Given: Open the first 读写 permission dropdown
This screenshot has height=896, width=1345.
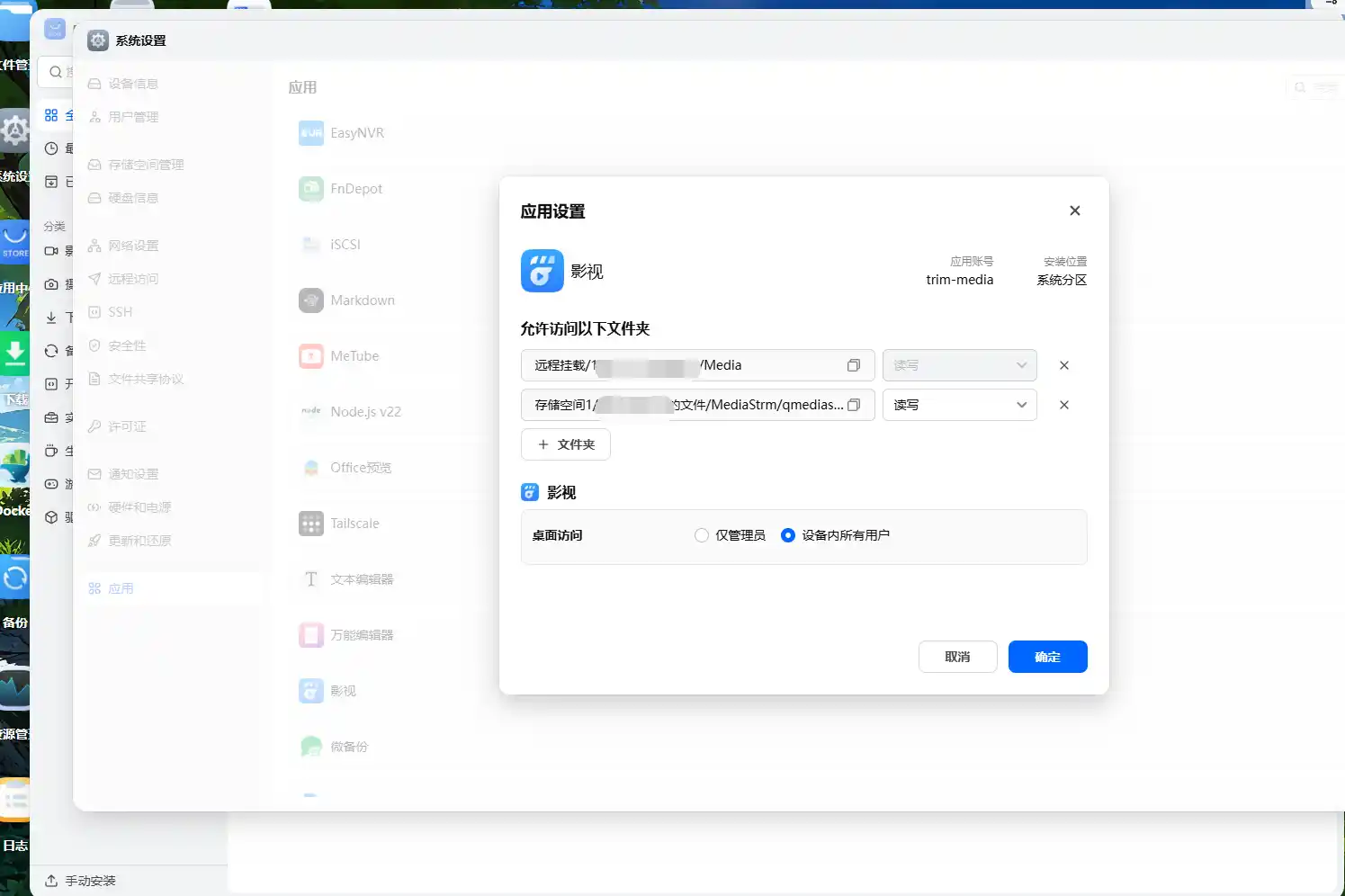Looking at the screenshot, I should tap(959, 365).
